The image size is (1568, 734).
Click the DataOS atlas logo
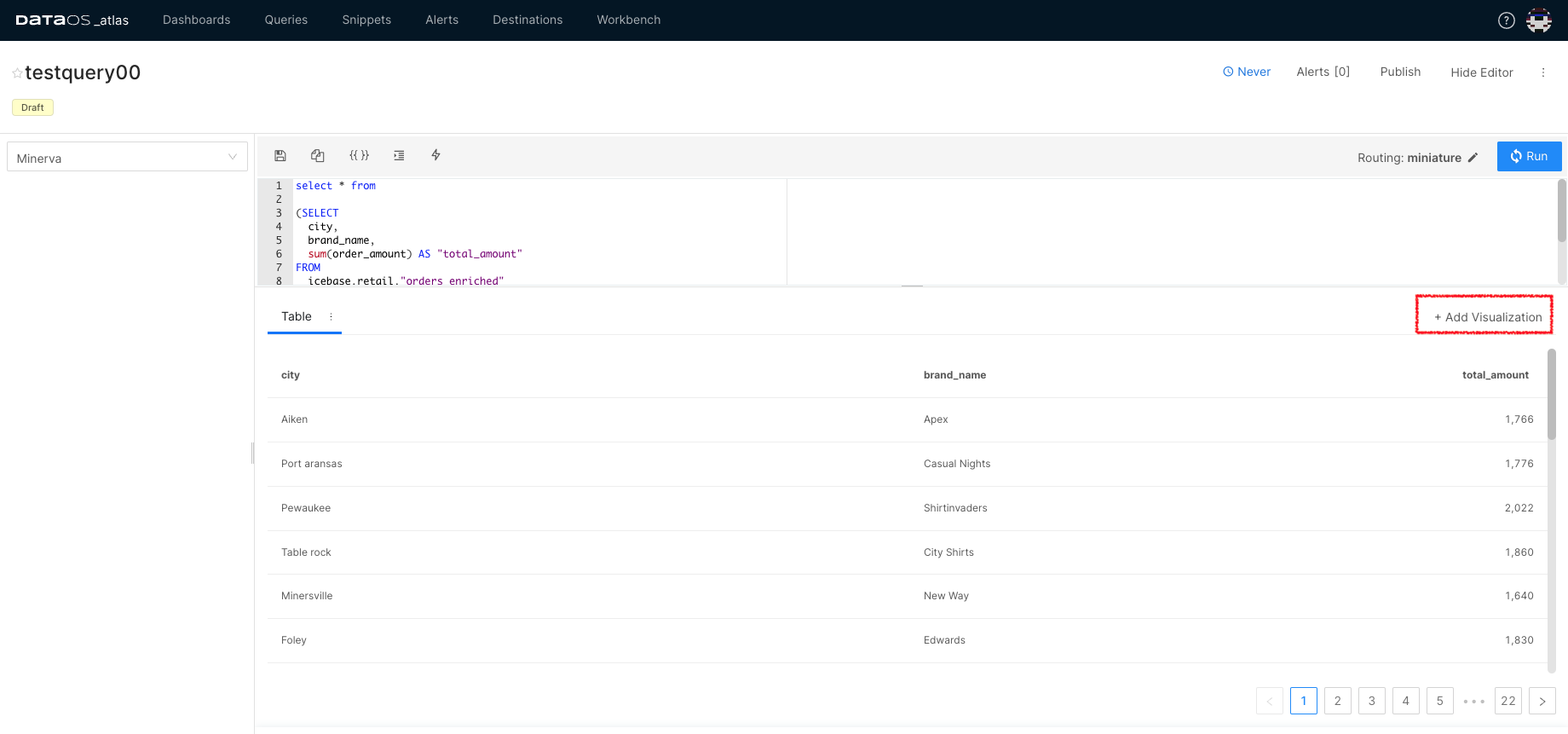coord(72,20)
